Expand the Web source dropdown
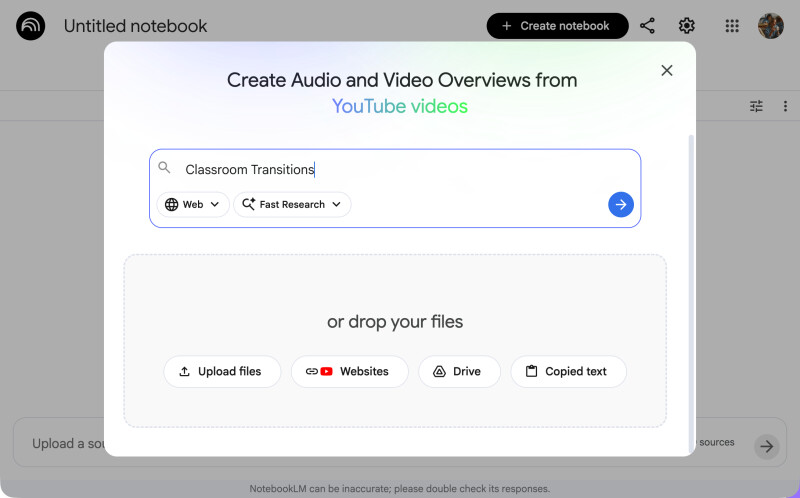 [193, 204]
